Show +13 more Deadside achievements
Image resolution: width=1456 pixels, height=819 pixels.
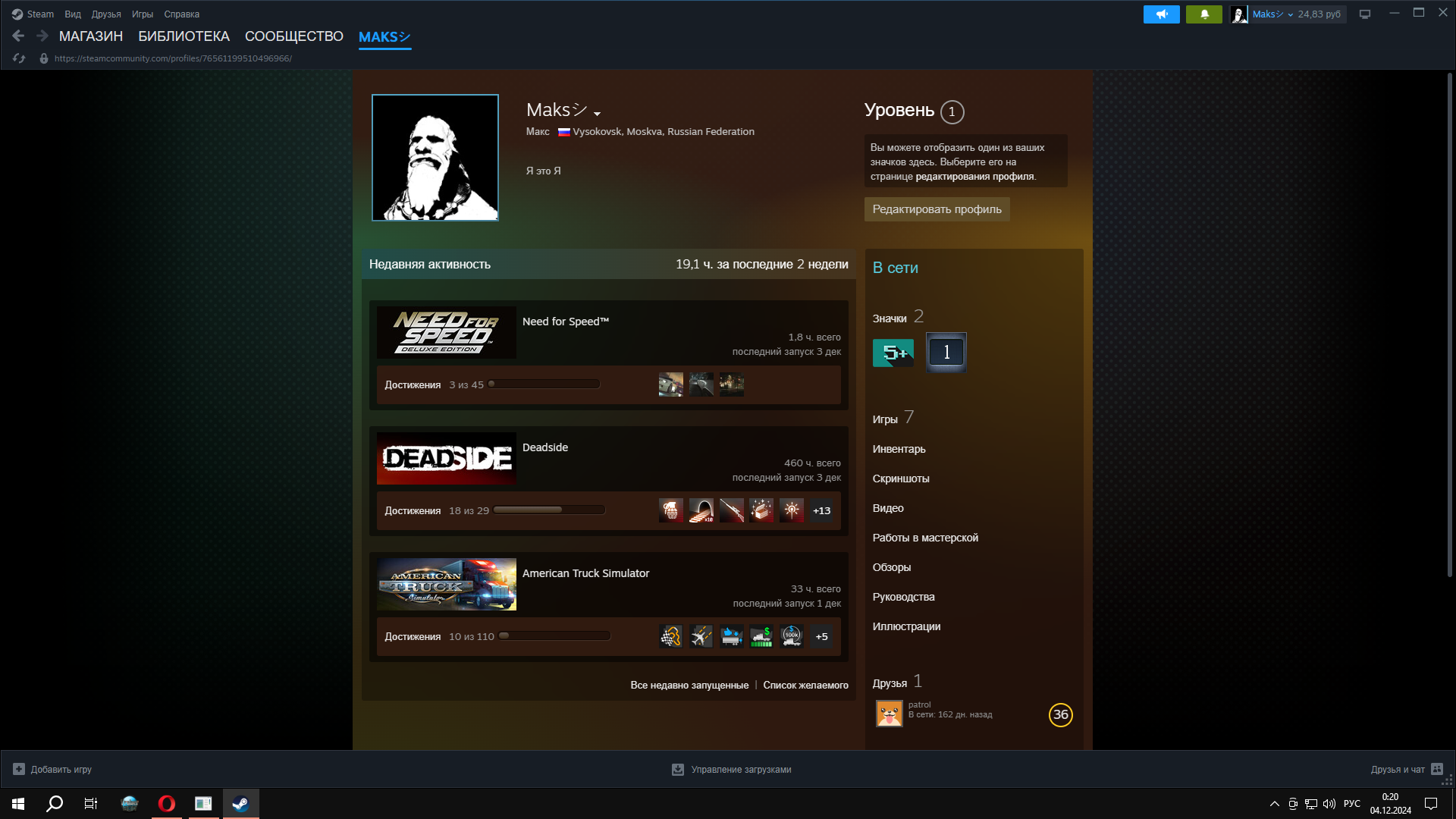point(821,510)
